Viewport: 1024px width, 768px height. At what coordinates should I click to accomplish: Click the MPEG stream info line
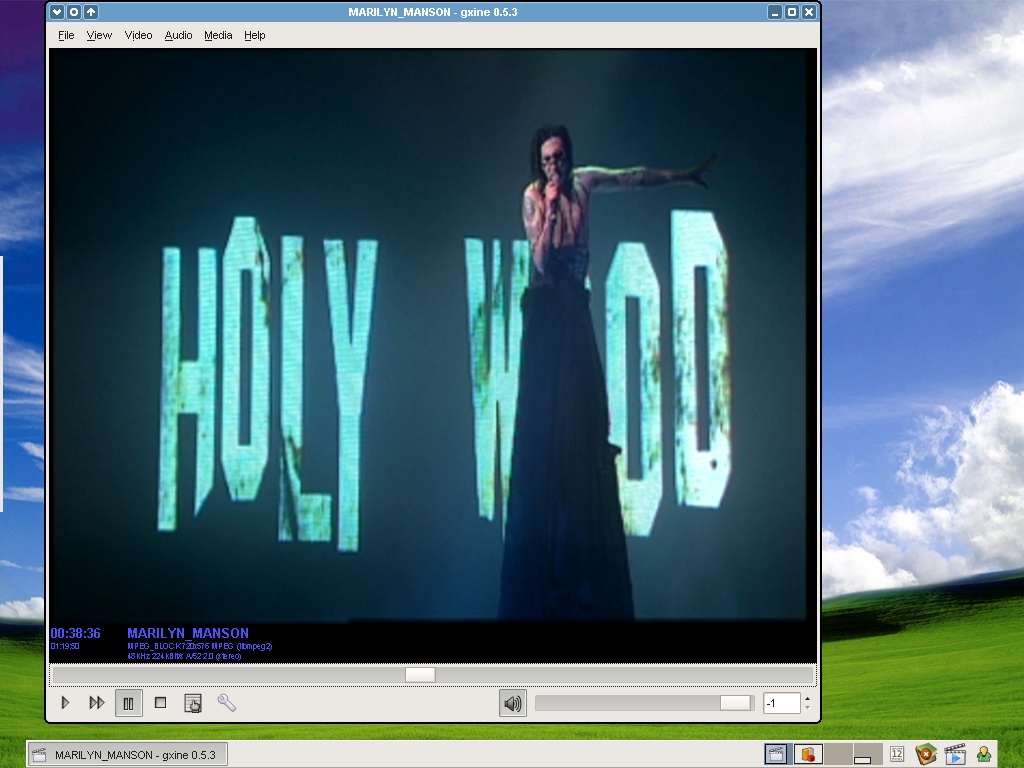(200, 646)
